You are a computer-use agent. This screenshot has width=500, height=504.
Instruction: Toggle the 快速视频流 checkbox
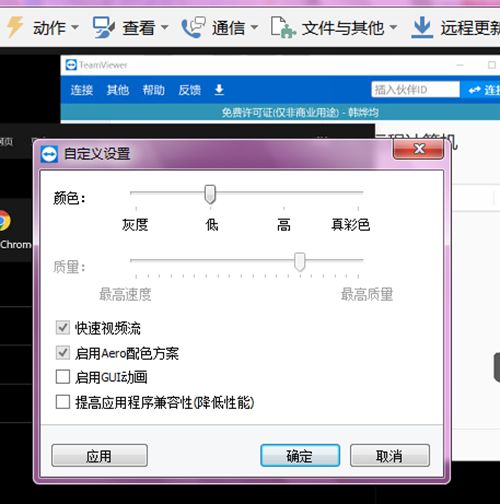point(63,328)
